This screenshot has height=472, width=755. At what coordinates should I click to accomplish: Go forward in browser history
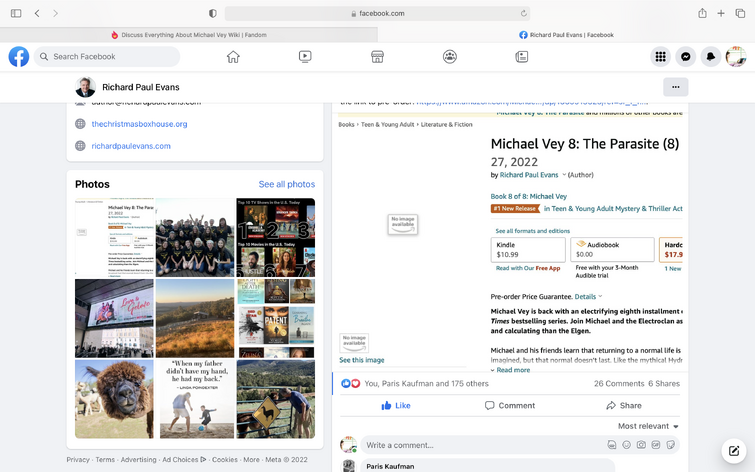pyautogui.click(x=55, y=13)
